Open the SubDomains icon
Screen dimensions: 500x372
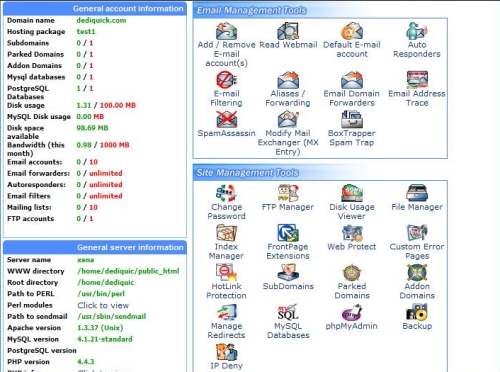click(x=288, y=272)
